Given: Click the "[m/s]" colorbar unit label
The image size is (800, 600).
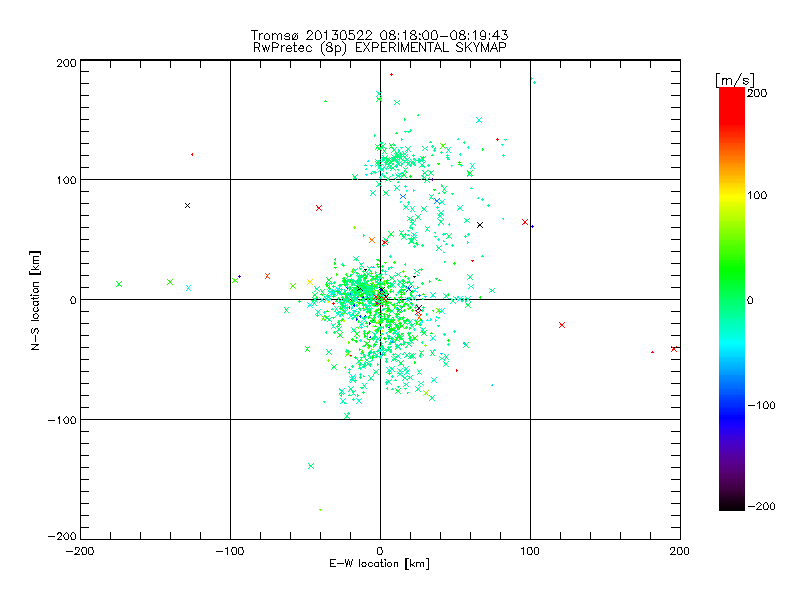Looking at the screenshot, I should click(735, 80).
